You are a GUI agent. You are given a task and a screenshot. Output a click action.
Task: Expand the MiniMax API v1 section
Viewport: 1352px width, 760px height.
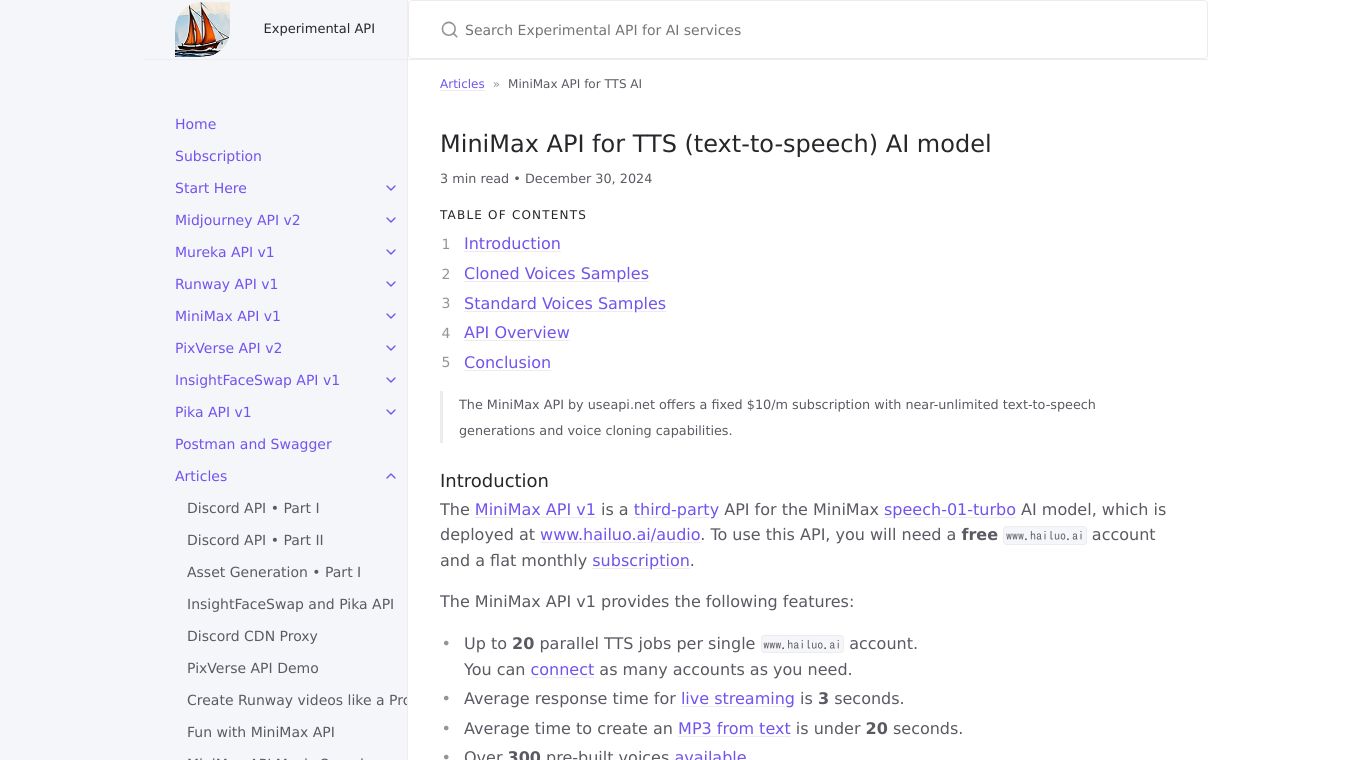(391, 316)
